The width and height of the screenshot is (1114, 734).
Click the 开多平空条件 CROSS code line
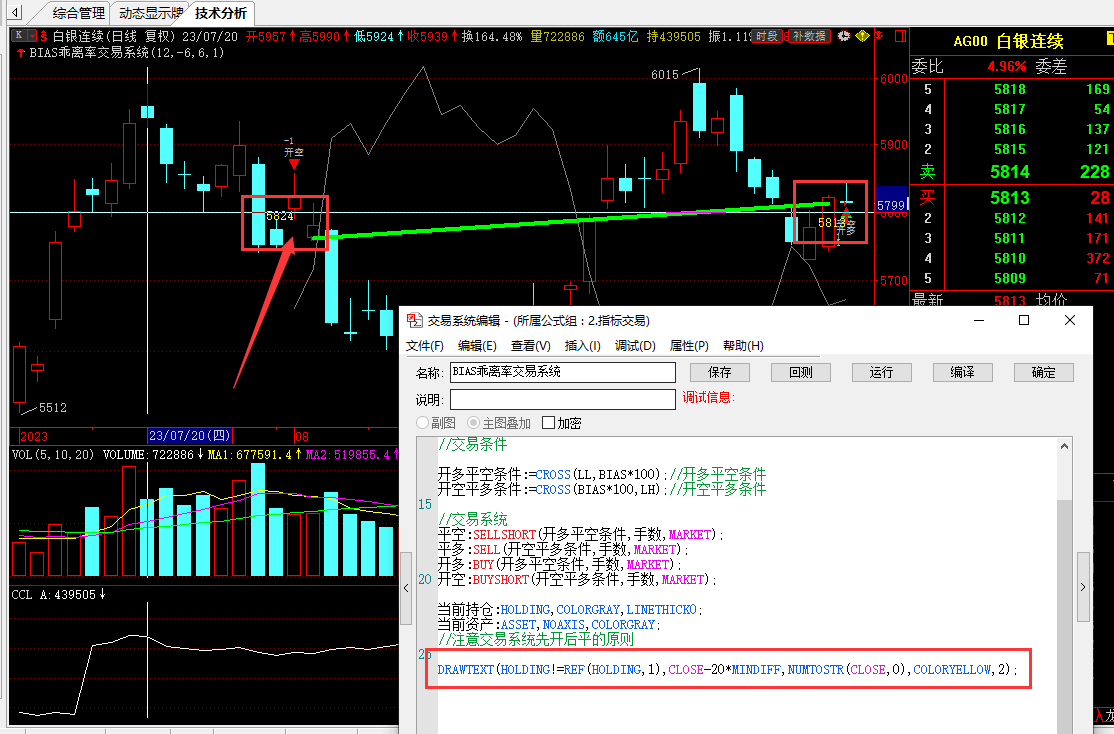pos(602,474)
